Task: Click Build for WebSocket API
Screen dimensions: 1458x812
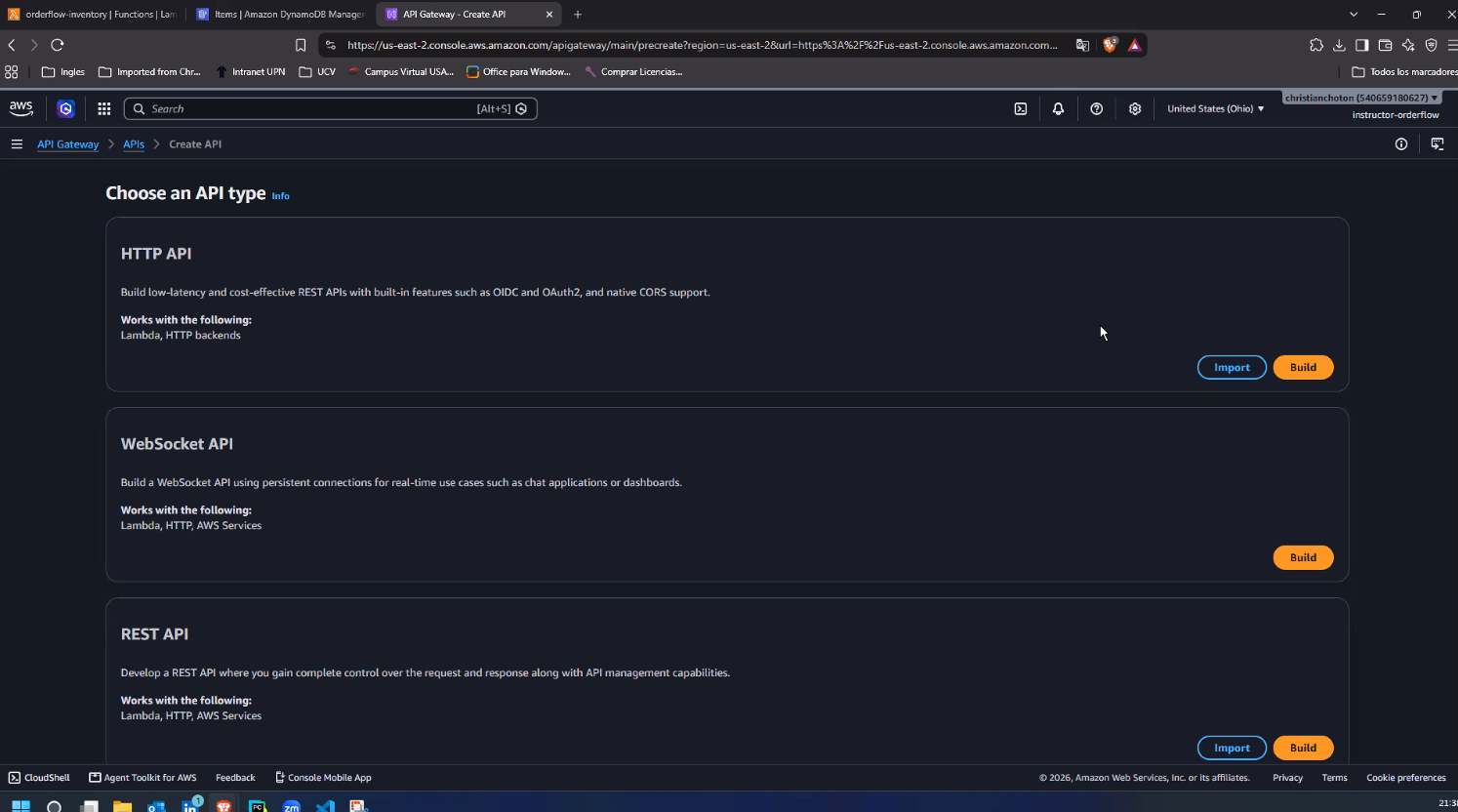Action: 1303,557
